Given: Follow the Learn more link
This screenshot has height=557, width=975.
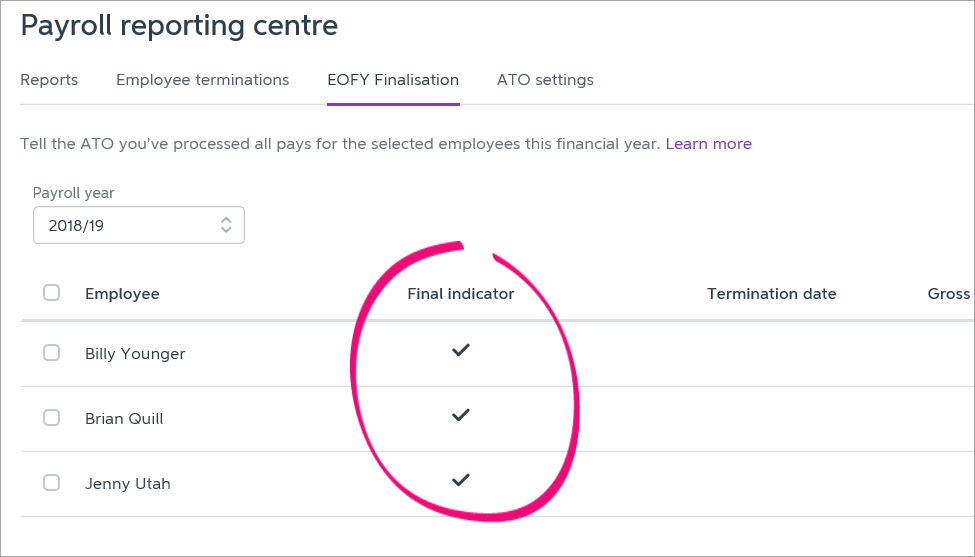Looking at the screenshot, I should [x=708, y=144].
